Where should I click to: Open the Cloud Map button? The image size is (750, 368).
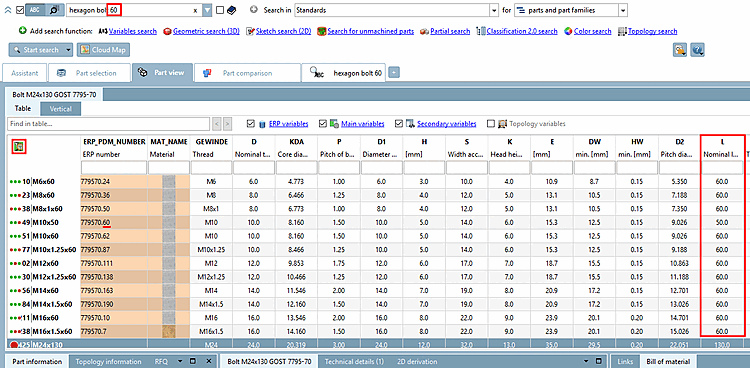coord(103,50)
